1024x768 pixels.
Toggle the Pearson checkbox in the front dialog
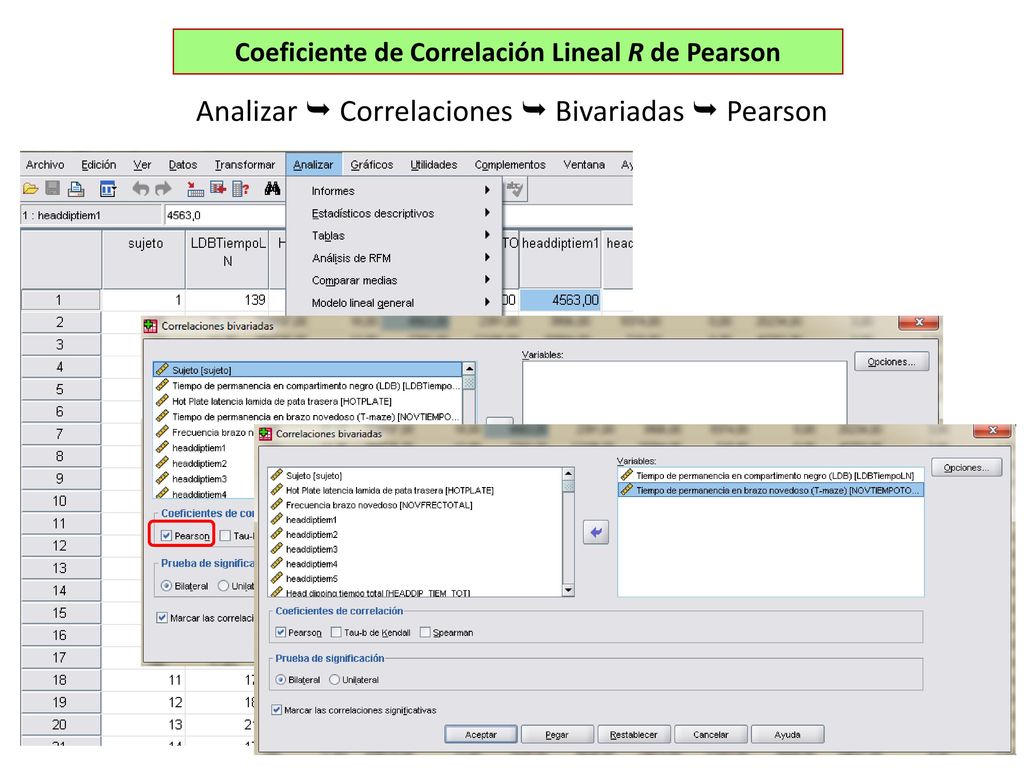tap(281, 632)
